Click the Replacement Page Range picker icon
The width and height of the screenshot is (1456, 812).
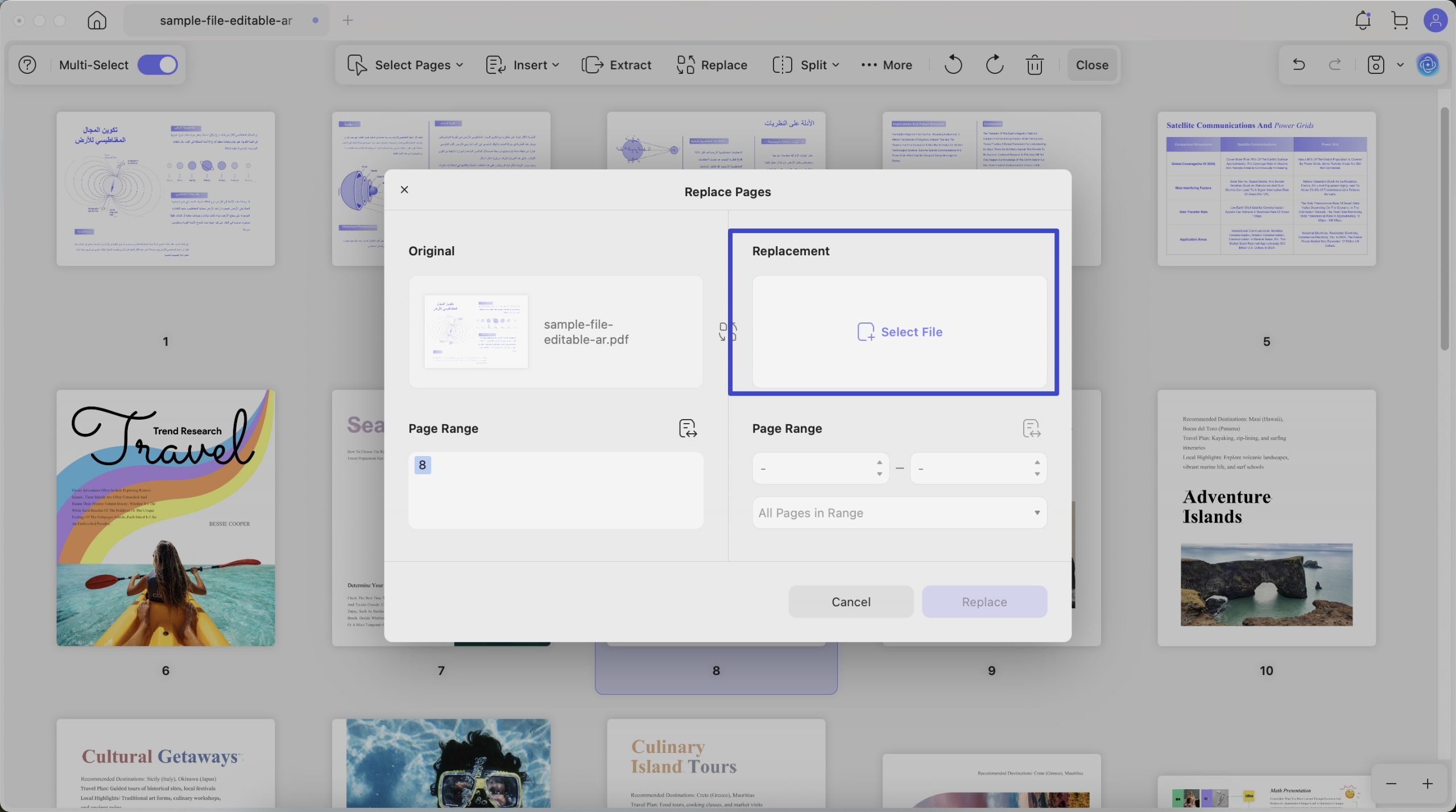(x=1031, y=428)
